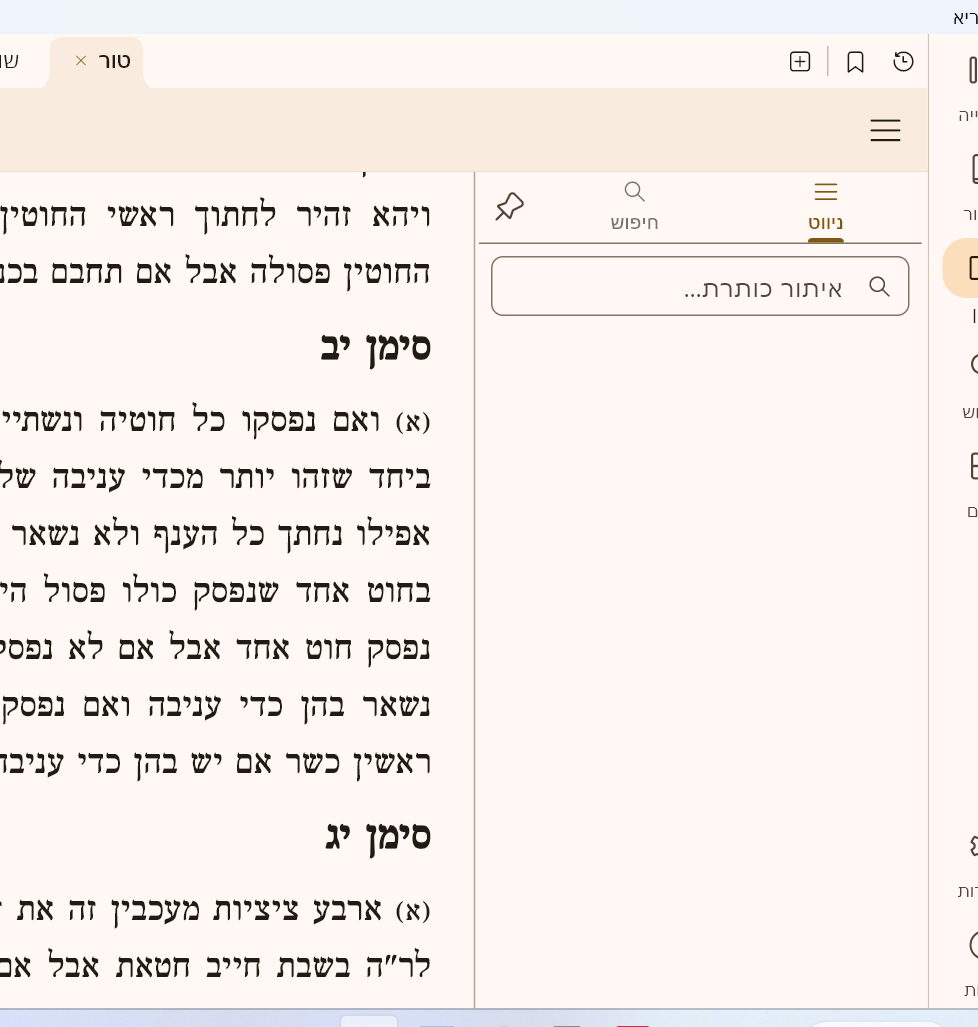Switch to the חיפוש tab
This screenshot has width=978, height=1027.
634,205
